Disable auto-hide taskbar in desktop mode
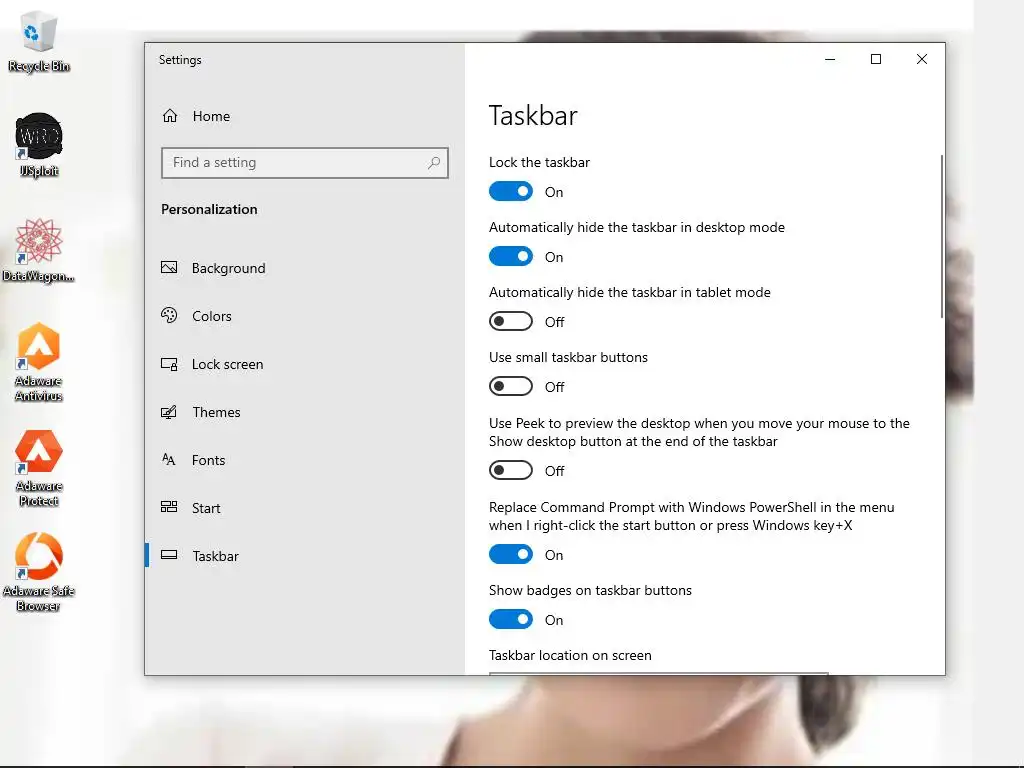Screen dimensions: 1024x768 [x=511, y=256]
